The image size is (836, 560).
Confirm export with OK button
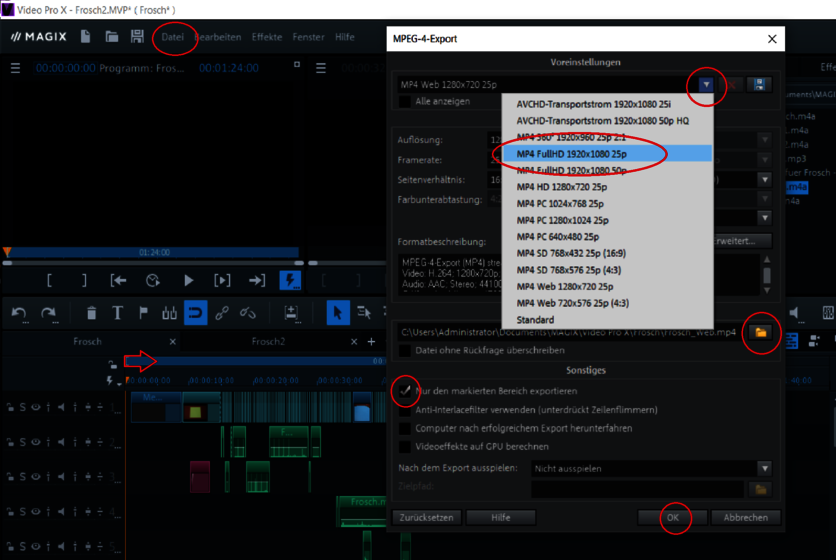pos(673,517)
